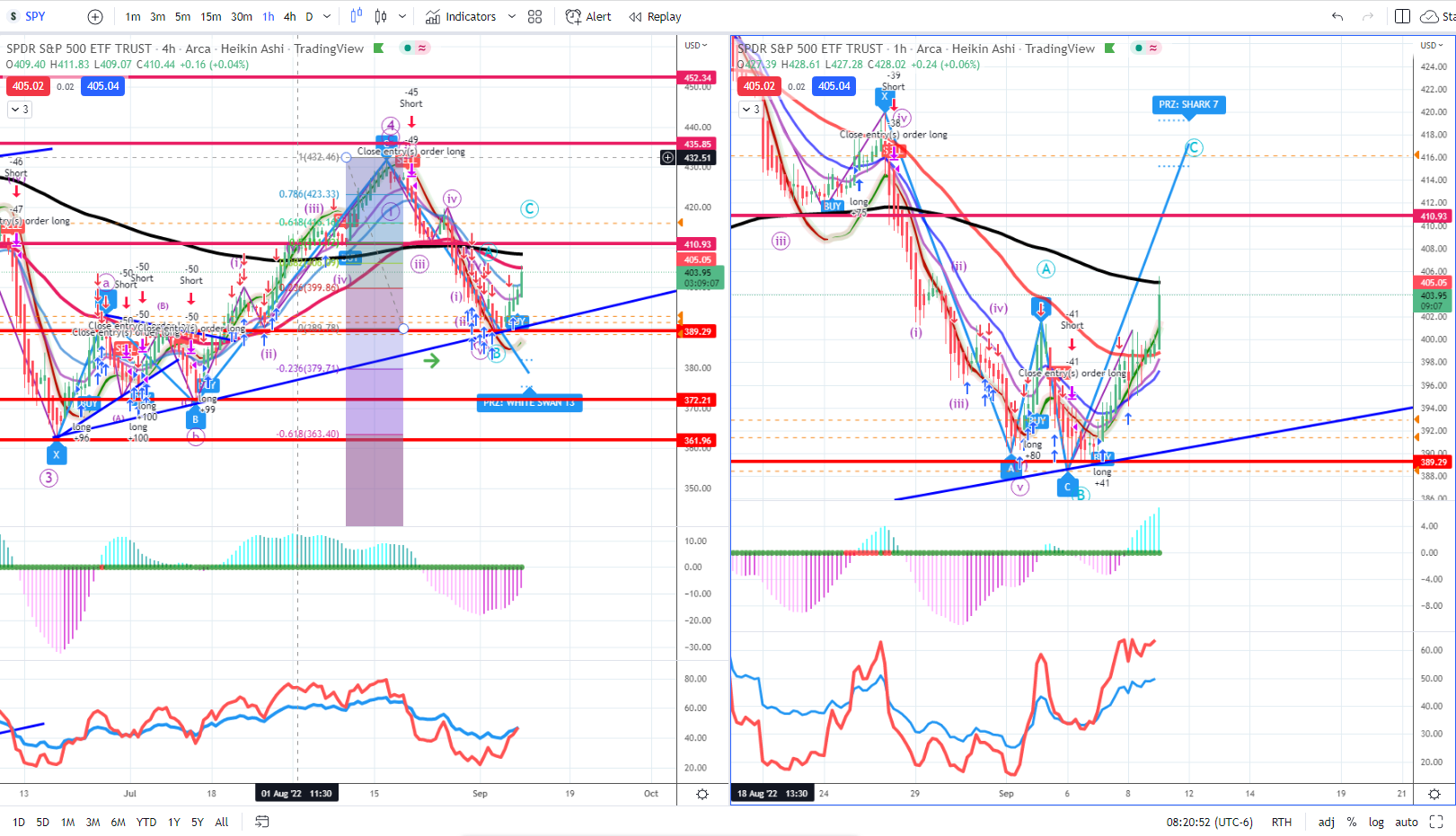Undo the last chart action
The width and height of the screenshot is (1456, 836).
click(1337, 16)
